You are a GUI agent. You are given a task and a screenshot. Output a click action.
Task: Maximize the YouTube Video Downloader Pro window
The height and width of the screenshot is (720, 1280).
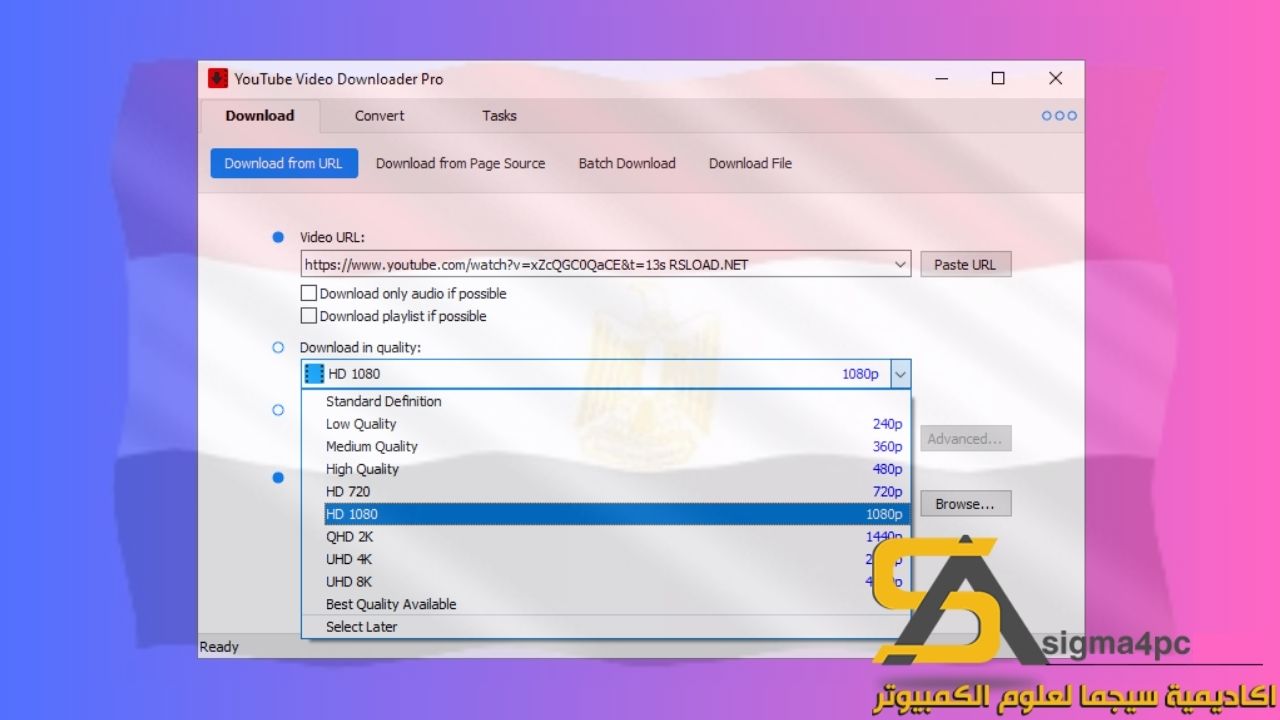click(998, 78)
